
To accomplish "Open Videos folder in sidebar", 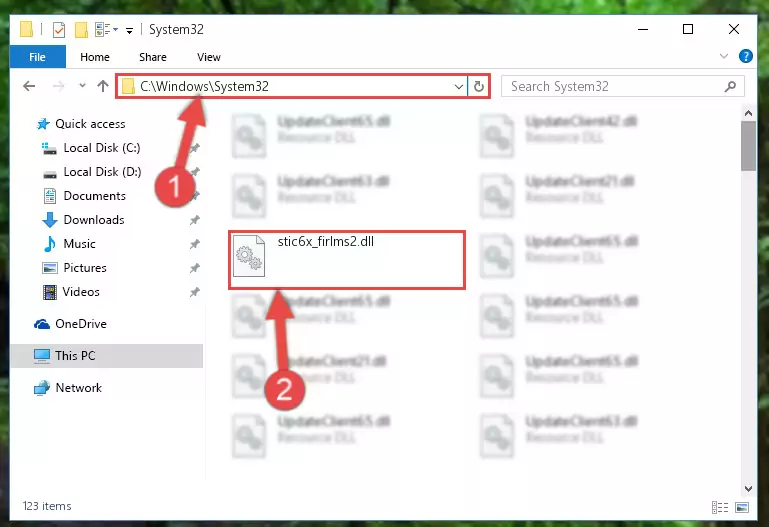I will (x=81, y=292).
